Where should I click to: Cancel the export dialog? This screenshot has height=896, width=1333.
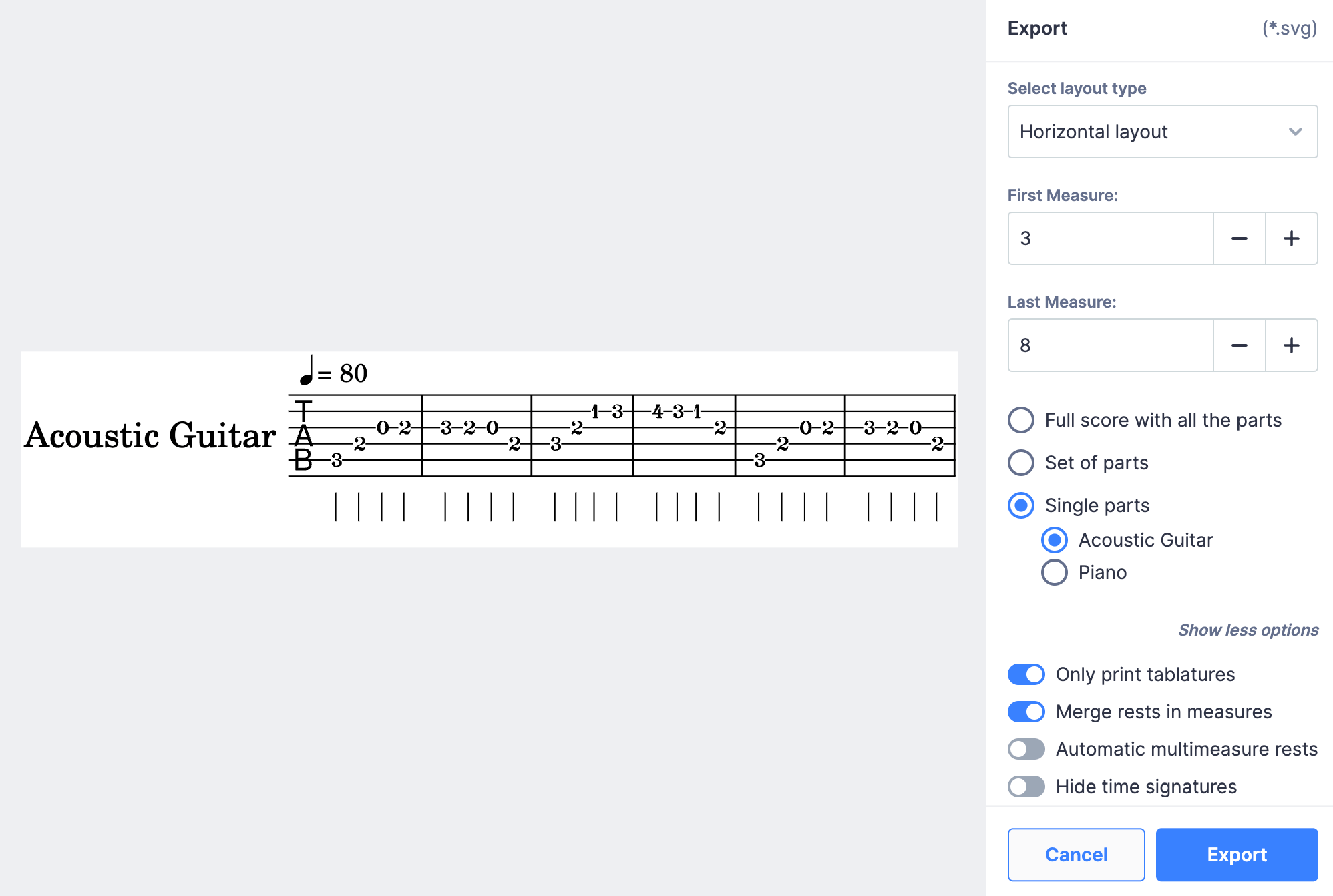1076,855
